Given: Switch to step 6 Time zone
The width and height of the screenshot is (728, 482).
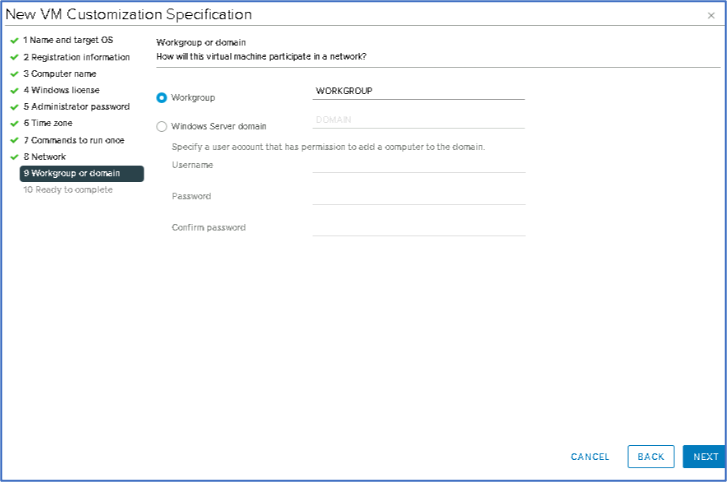Looking at the screenshot, I should [x=48, y=123].
